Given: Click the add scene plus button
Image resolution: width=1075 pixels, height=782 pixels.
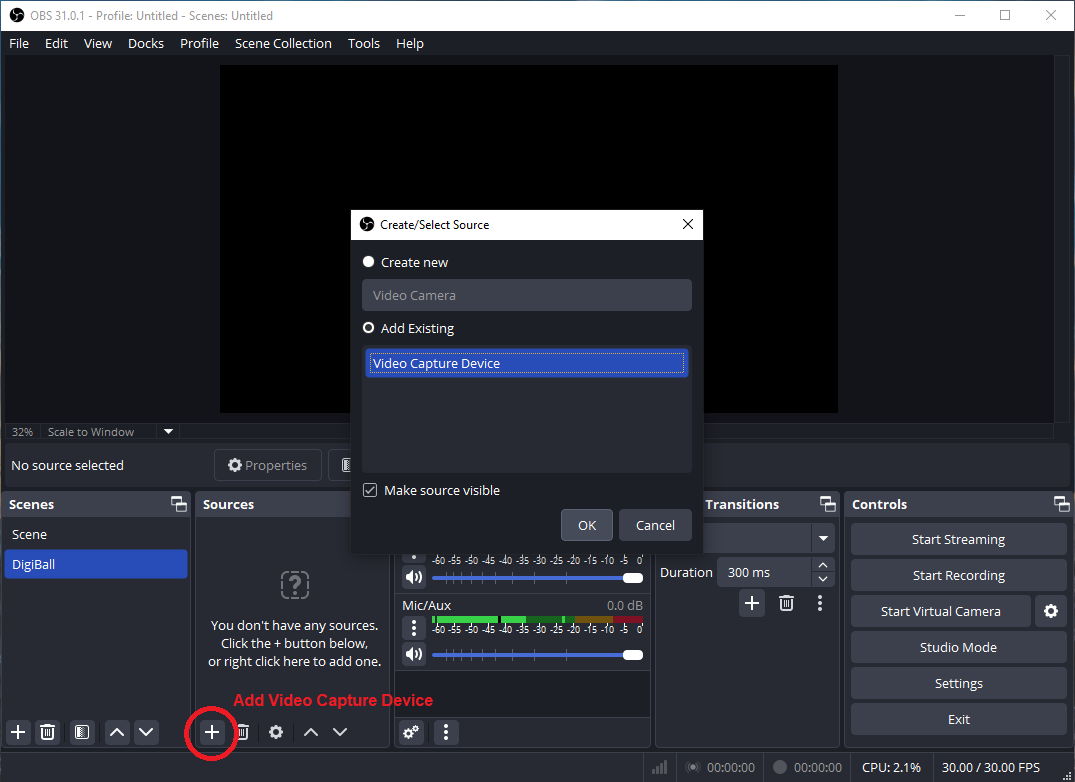Looking at the screenshot, I should 18,733.
